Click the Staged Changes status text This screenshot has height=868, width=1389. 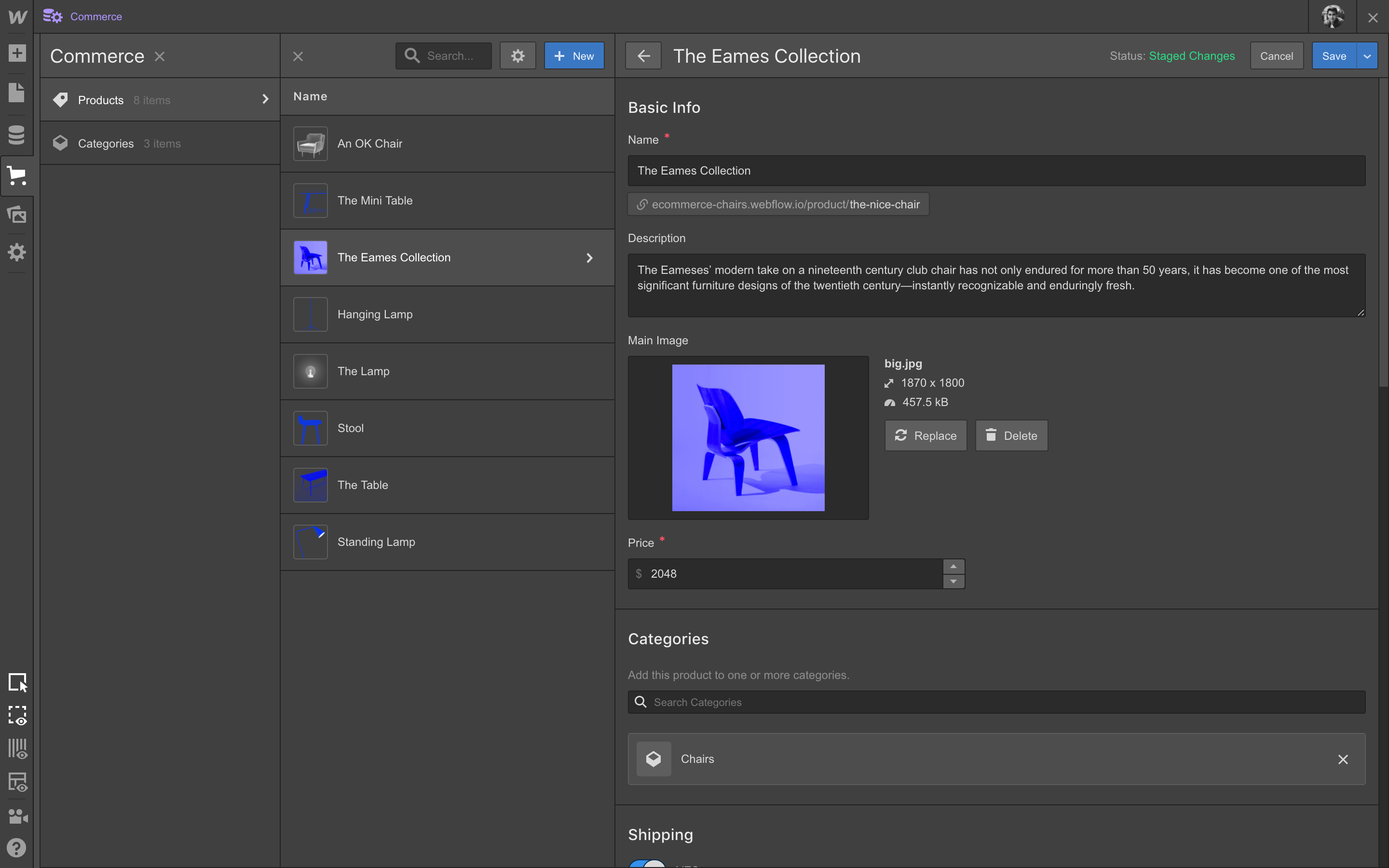pos(1192,55)
